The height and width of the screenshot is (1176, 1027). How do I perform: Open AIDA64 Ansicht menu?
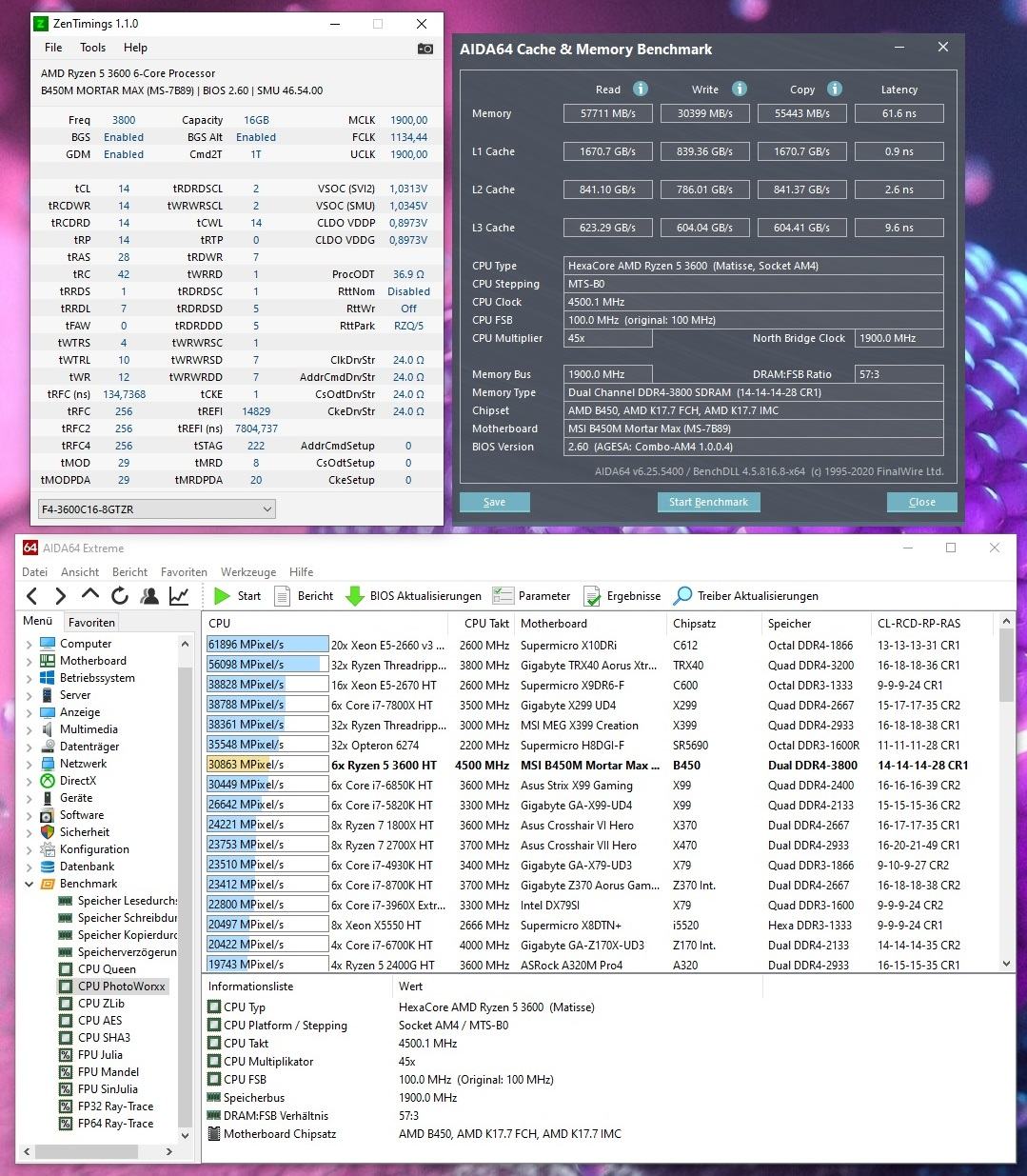[x=80, y=572]
